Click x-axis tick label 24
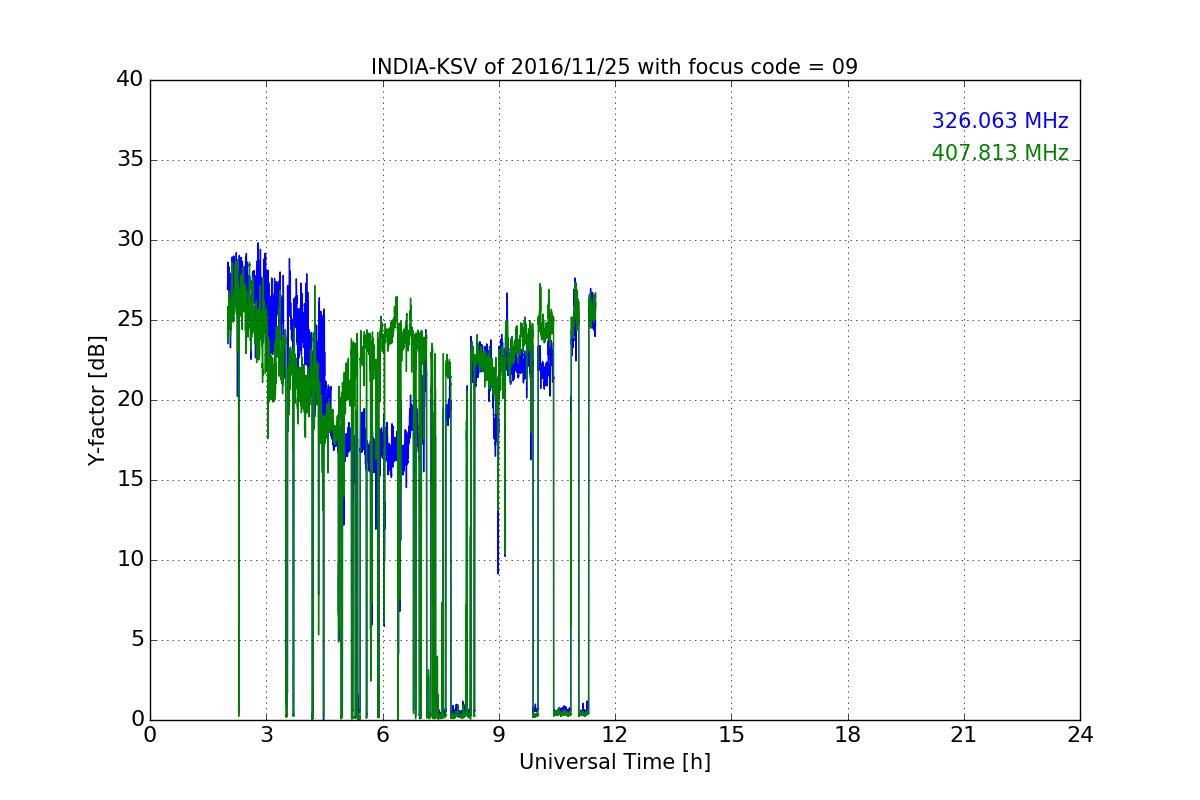 coord(1080,735)
